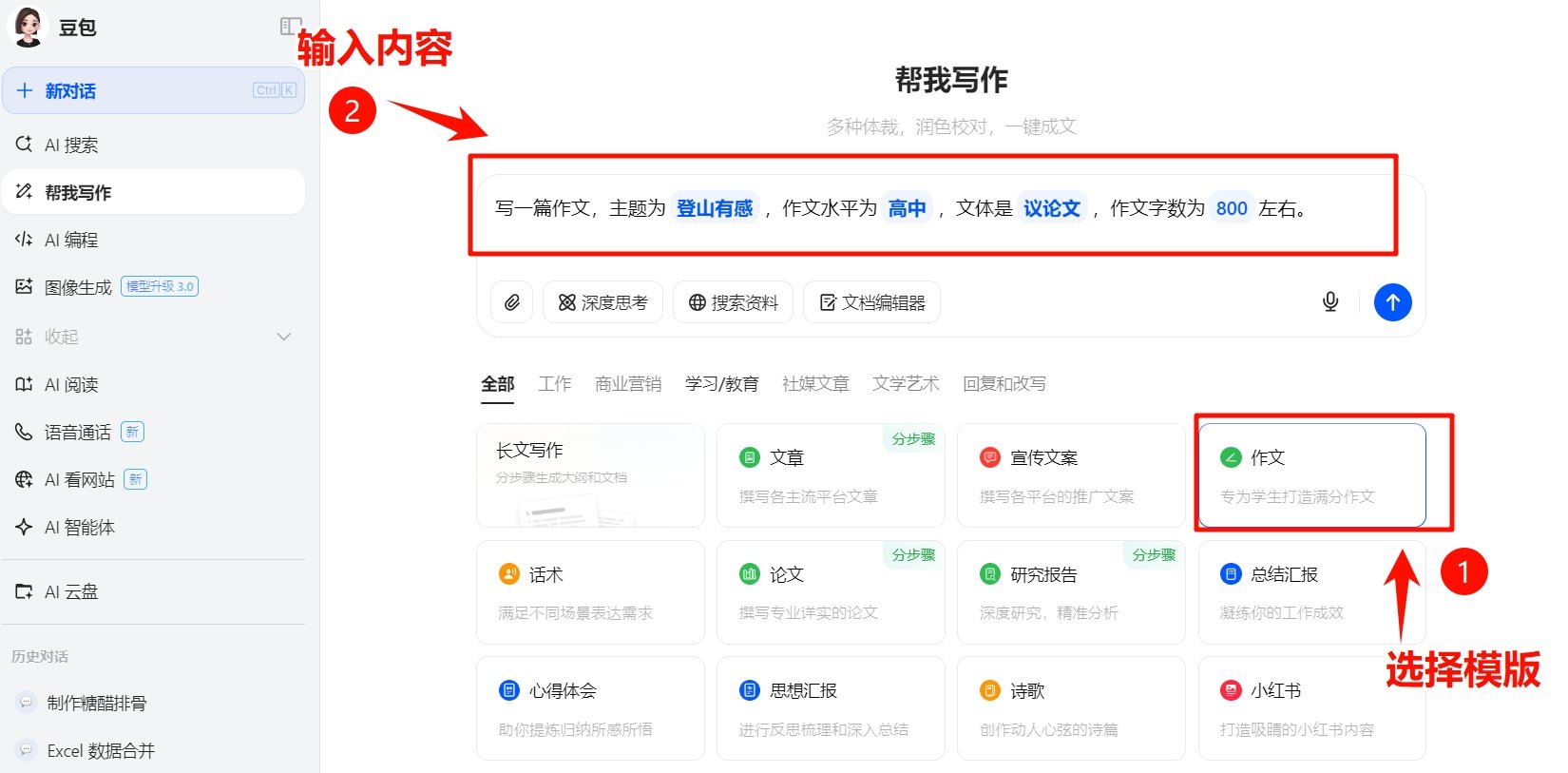Switch to the 文学艺术 tab

point(906,383)
